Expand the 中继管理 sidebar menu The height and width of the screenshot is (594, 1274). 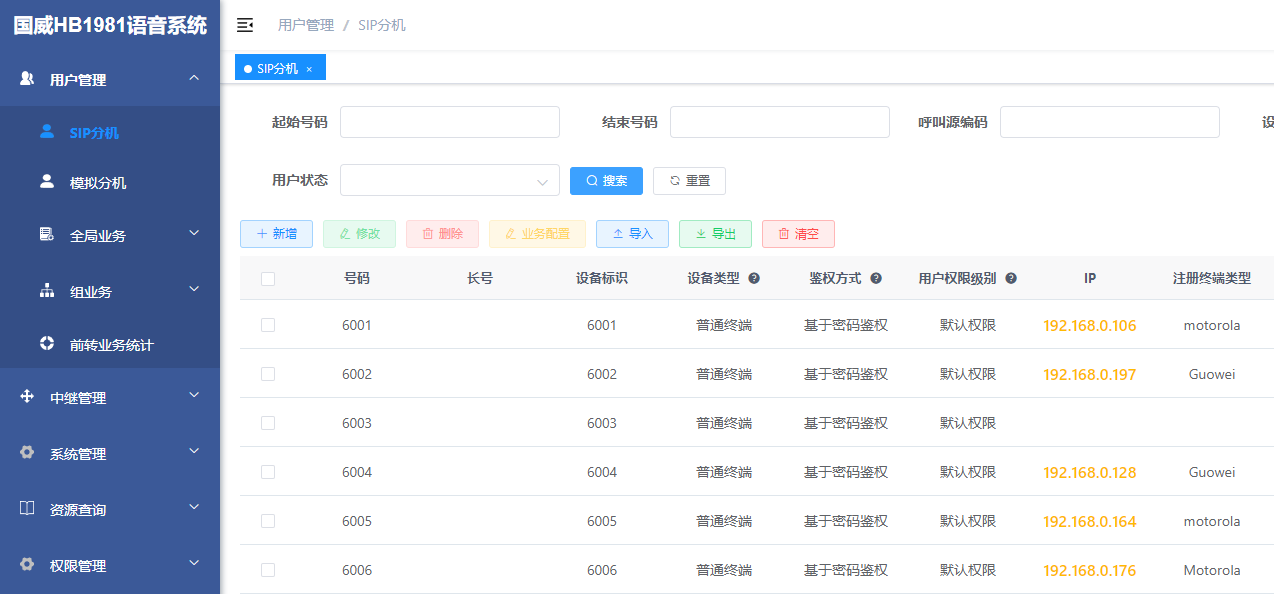point(110,398)
